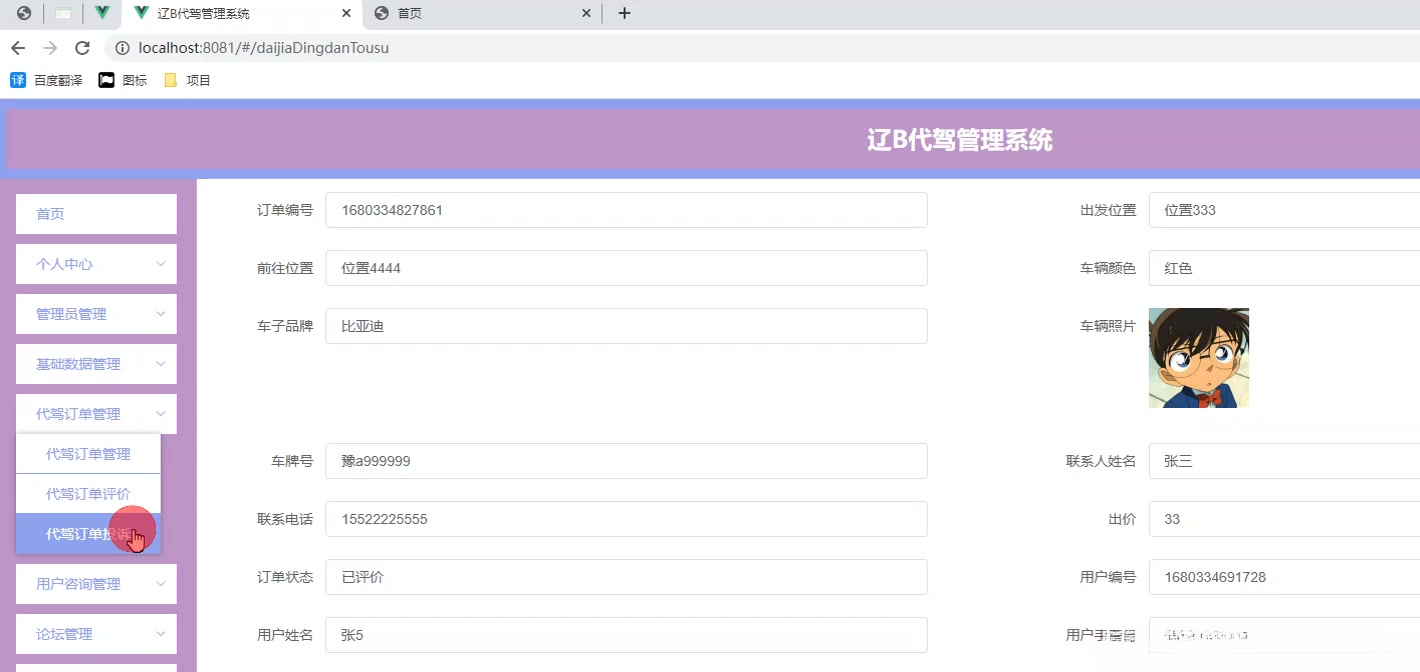The width and height of the screenshot is (1420, 672).
Task: Open the 代驾订单投诉 submenu item
Action: pyautogui.click(x=88, y=534)
